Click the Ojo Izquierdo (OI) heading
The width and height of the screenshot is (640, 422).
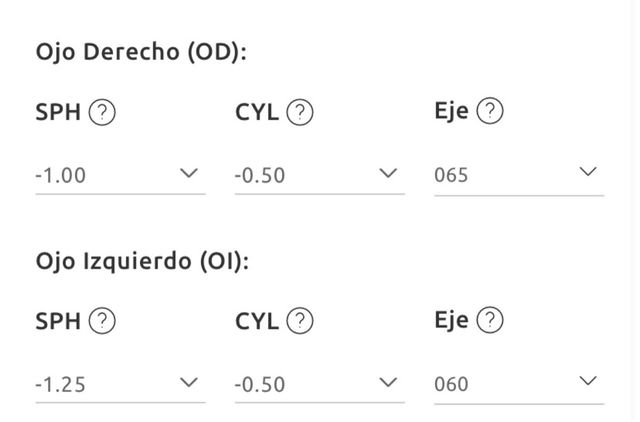click(141, 261)
